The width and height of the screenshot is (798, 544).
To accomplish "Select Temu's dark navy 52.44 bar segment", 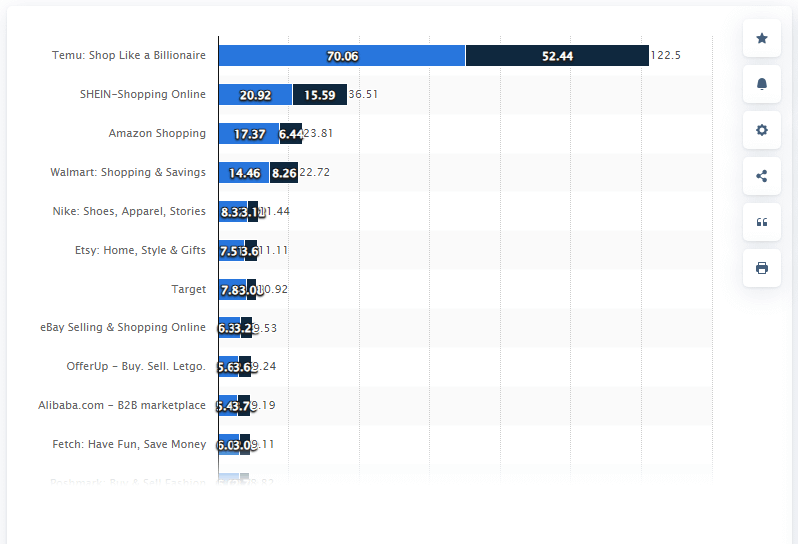I will pyautogui.click(x=557, y=56).
